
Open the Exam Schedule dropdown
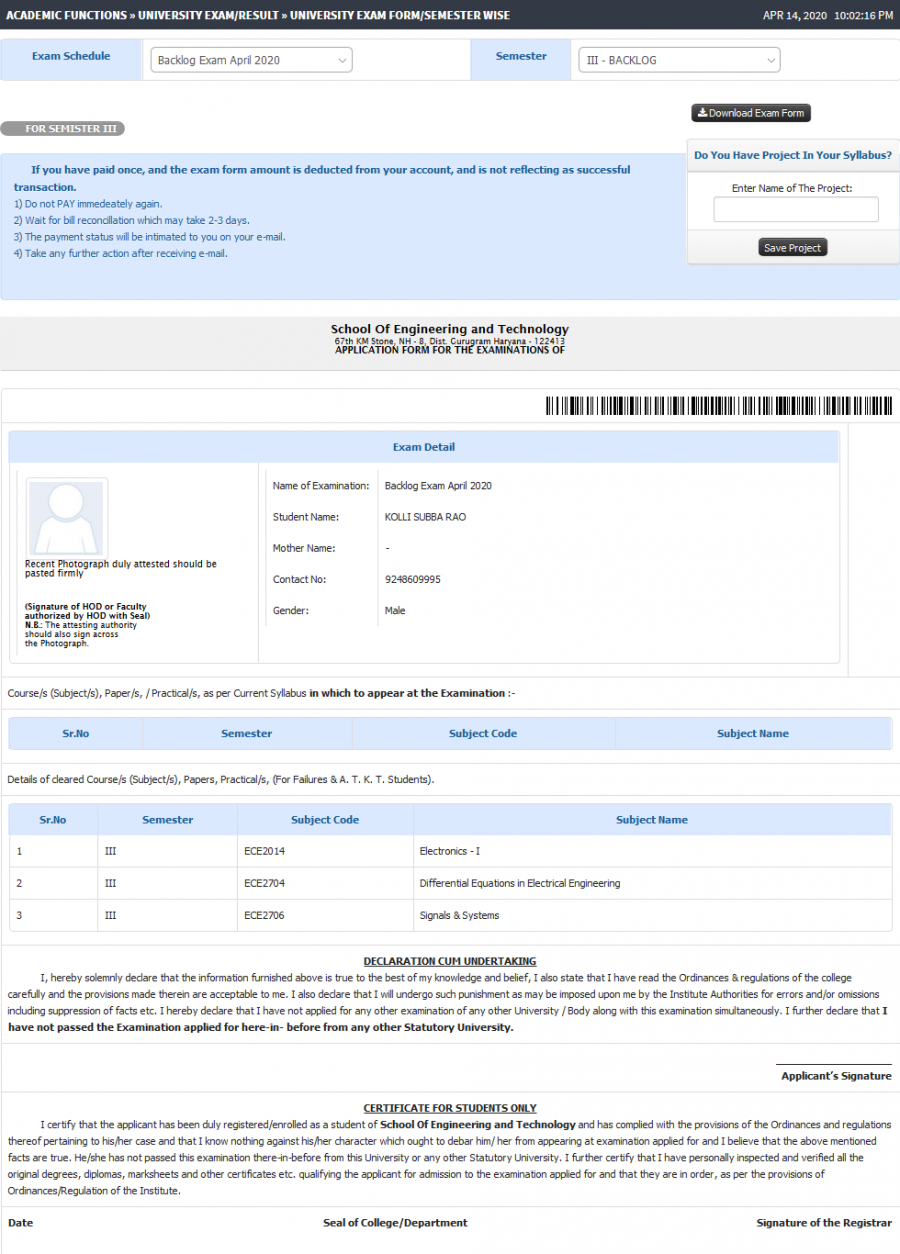[251, 60]
